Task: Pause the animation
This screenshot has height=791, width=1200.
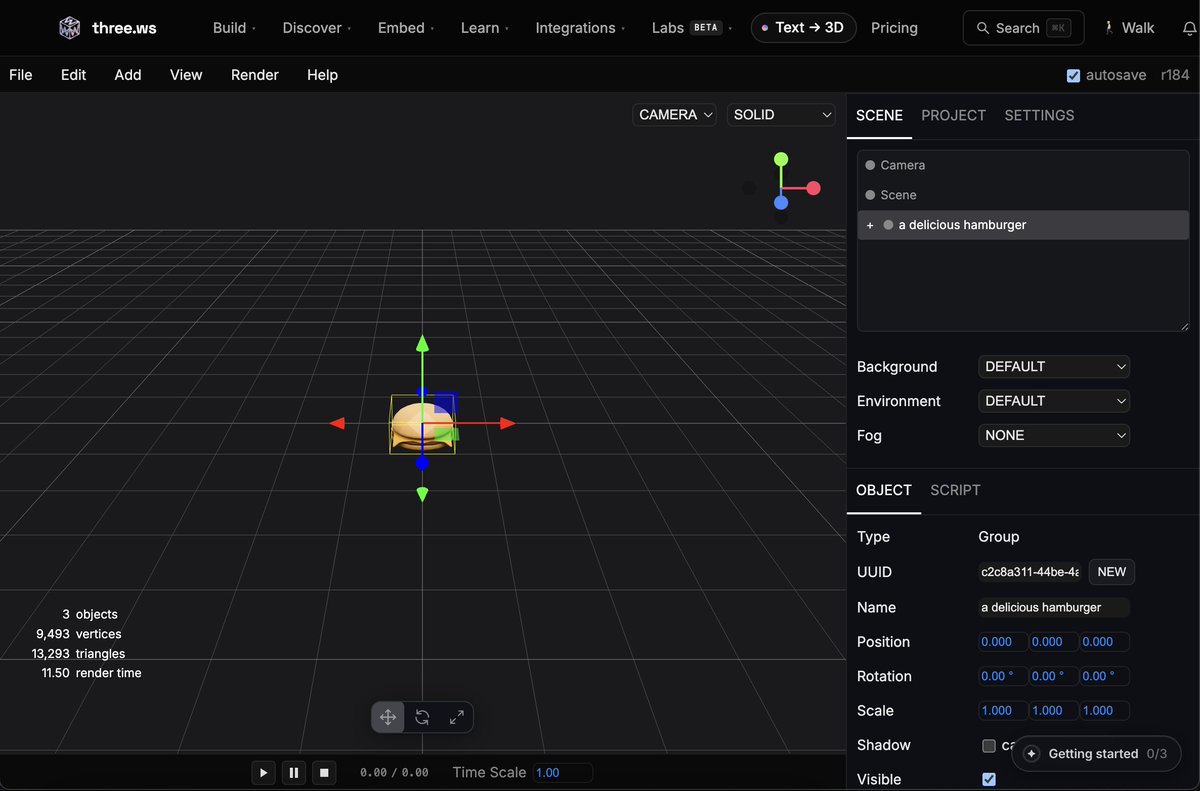Action: pyautogui.click(x=294, y=772)
